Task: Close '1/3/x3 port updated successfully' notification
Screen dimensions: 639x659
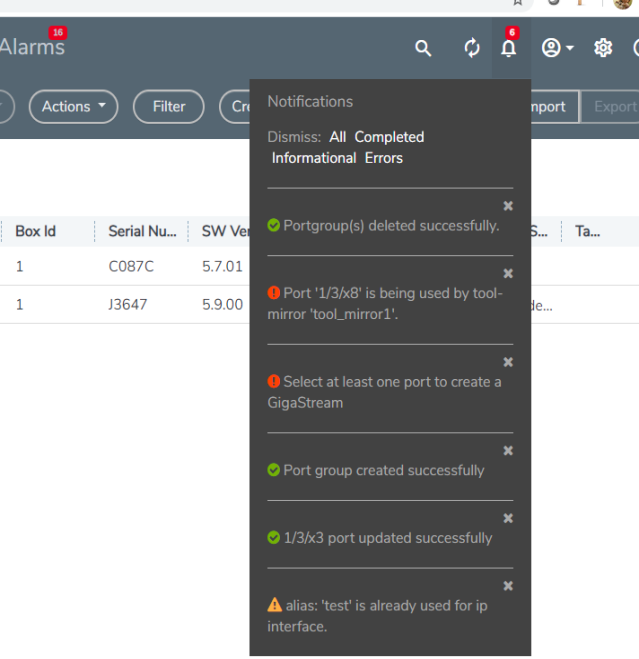Action: (508, 519)
